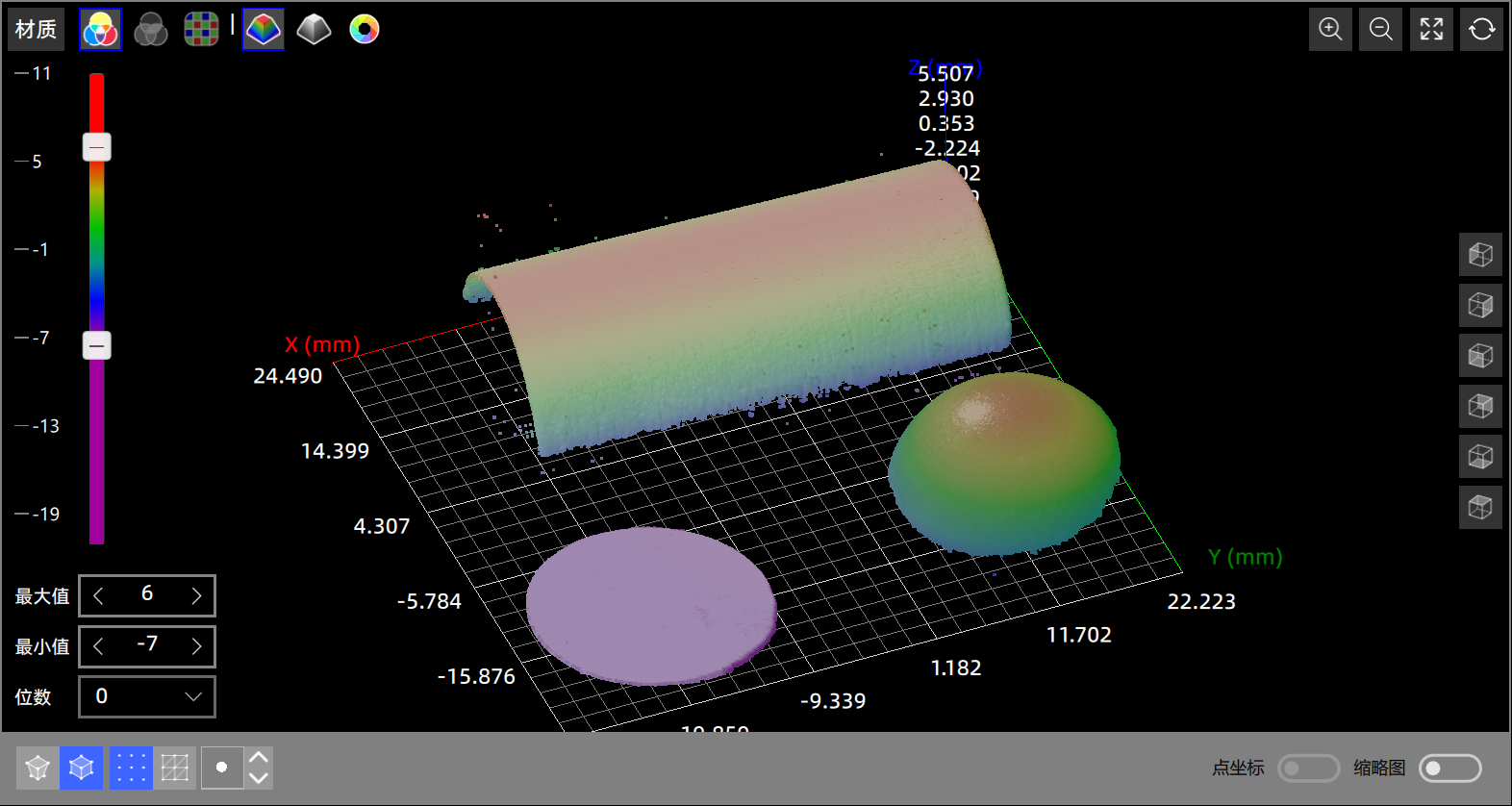
Task: Click the upper color scale slider handle
Action: 97,147
